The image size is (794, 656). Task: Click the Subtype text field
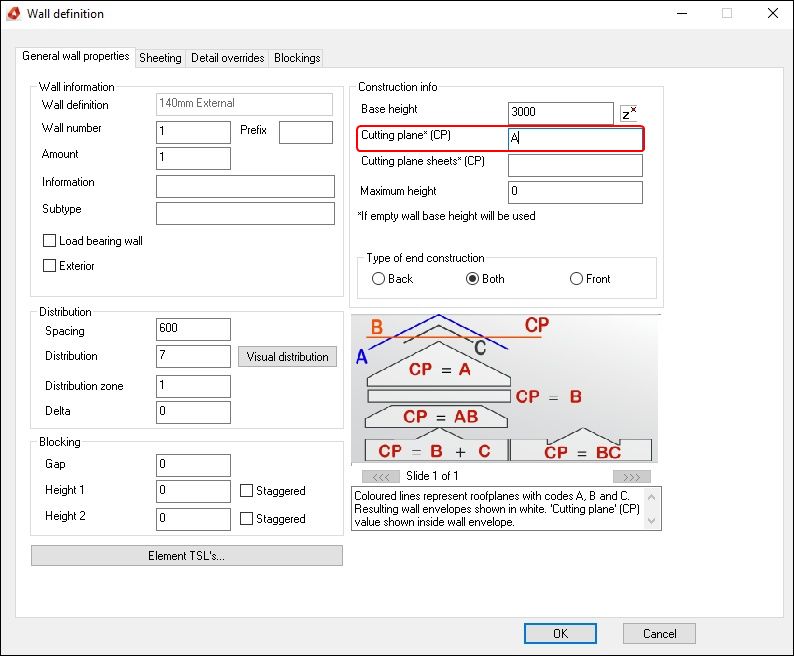[245, 213]
